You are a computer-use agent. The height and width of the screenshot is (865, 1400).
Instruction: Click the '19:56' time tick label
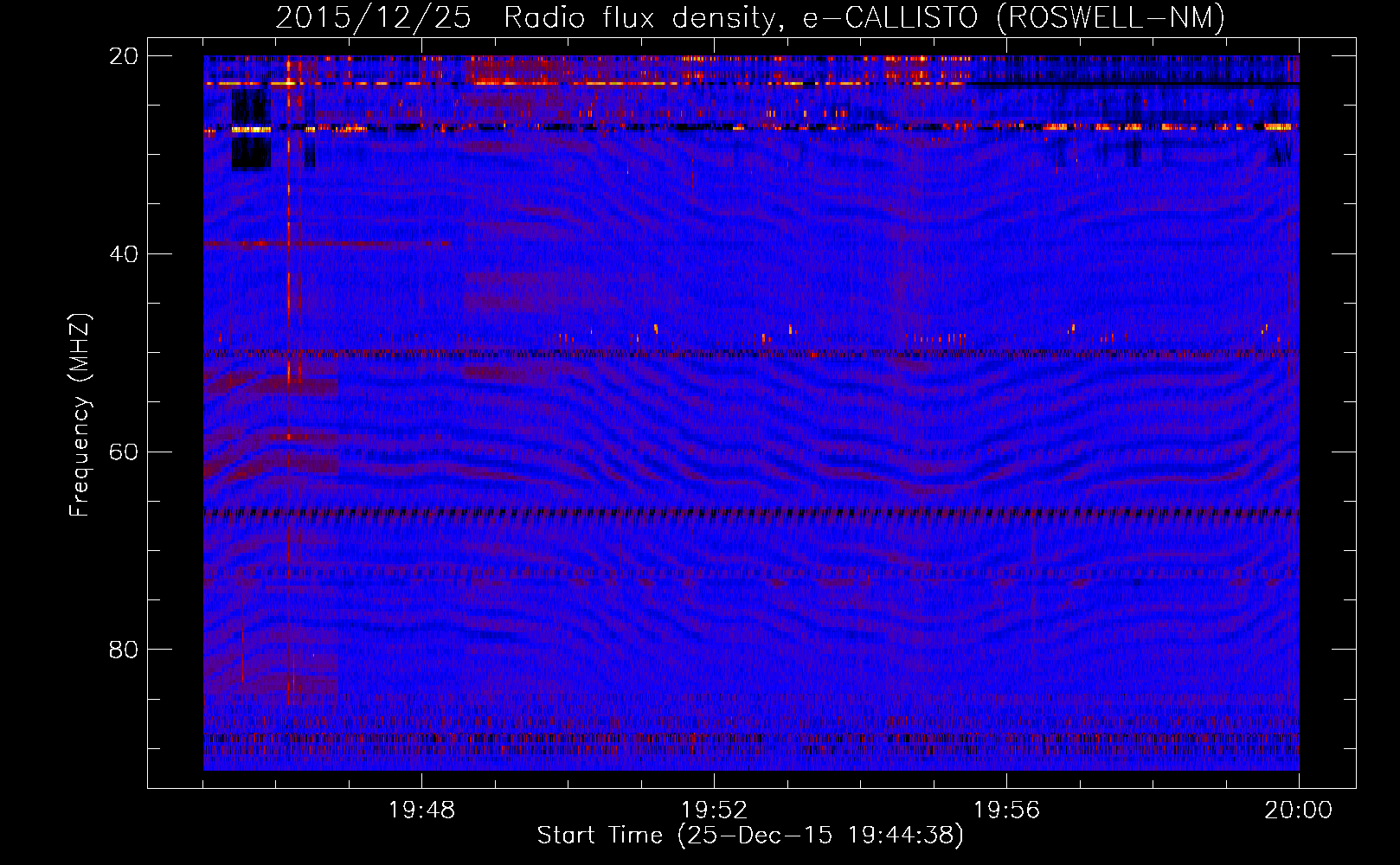click(x=1006, y=811)
